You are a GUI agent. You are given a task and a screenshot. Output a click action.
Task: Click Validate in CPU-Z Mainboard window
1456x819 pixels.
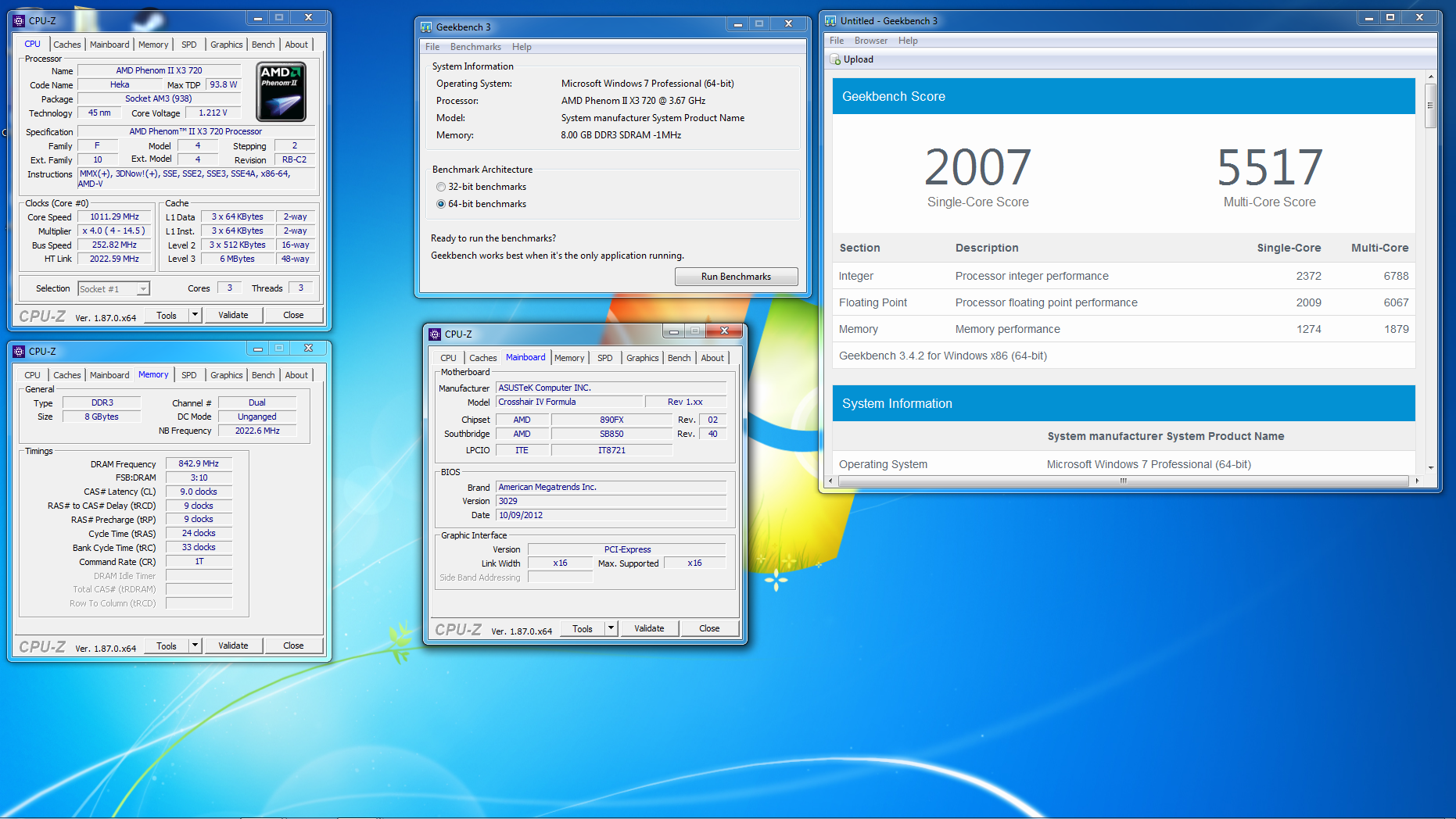[x=649, y=628]
